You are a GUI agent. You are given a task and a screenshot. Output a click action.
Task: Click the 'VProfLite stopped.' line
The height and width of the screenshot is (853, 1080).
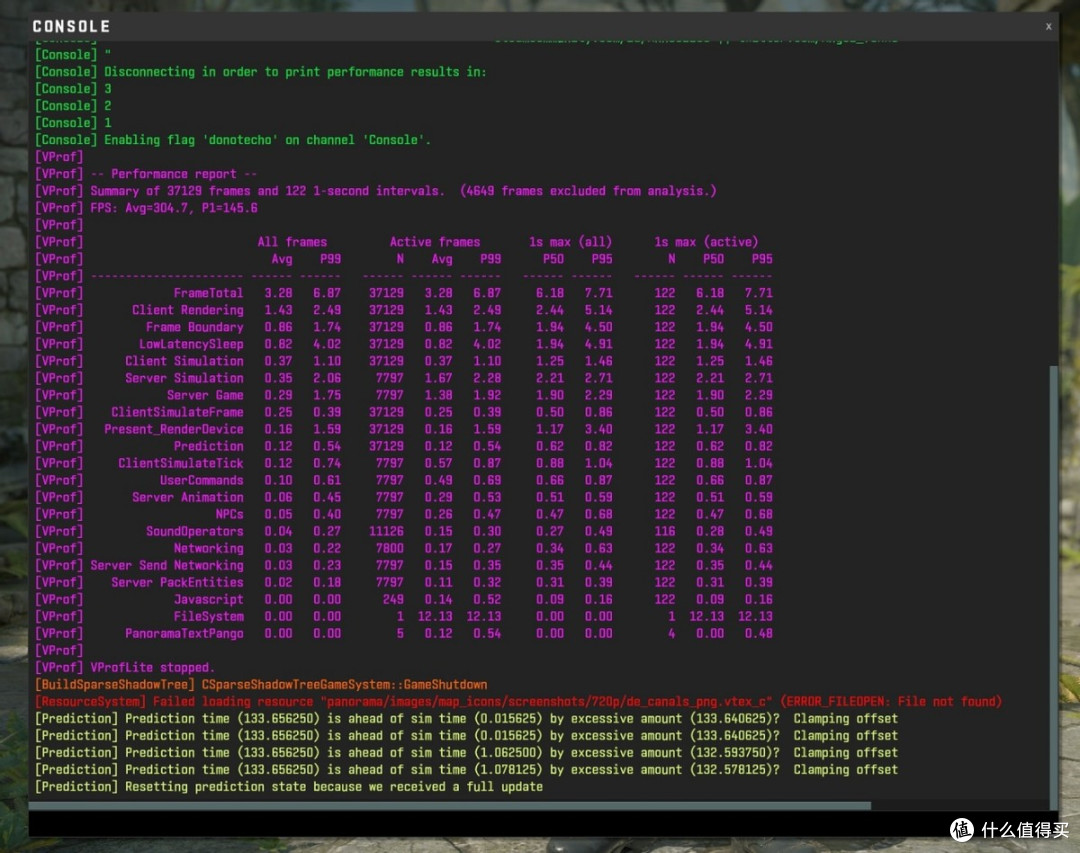(x=125, y=668)
